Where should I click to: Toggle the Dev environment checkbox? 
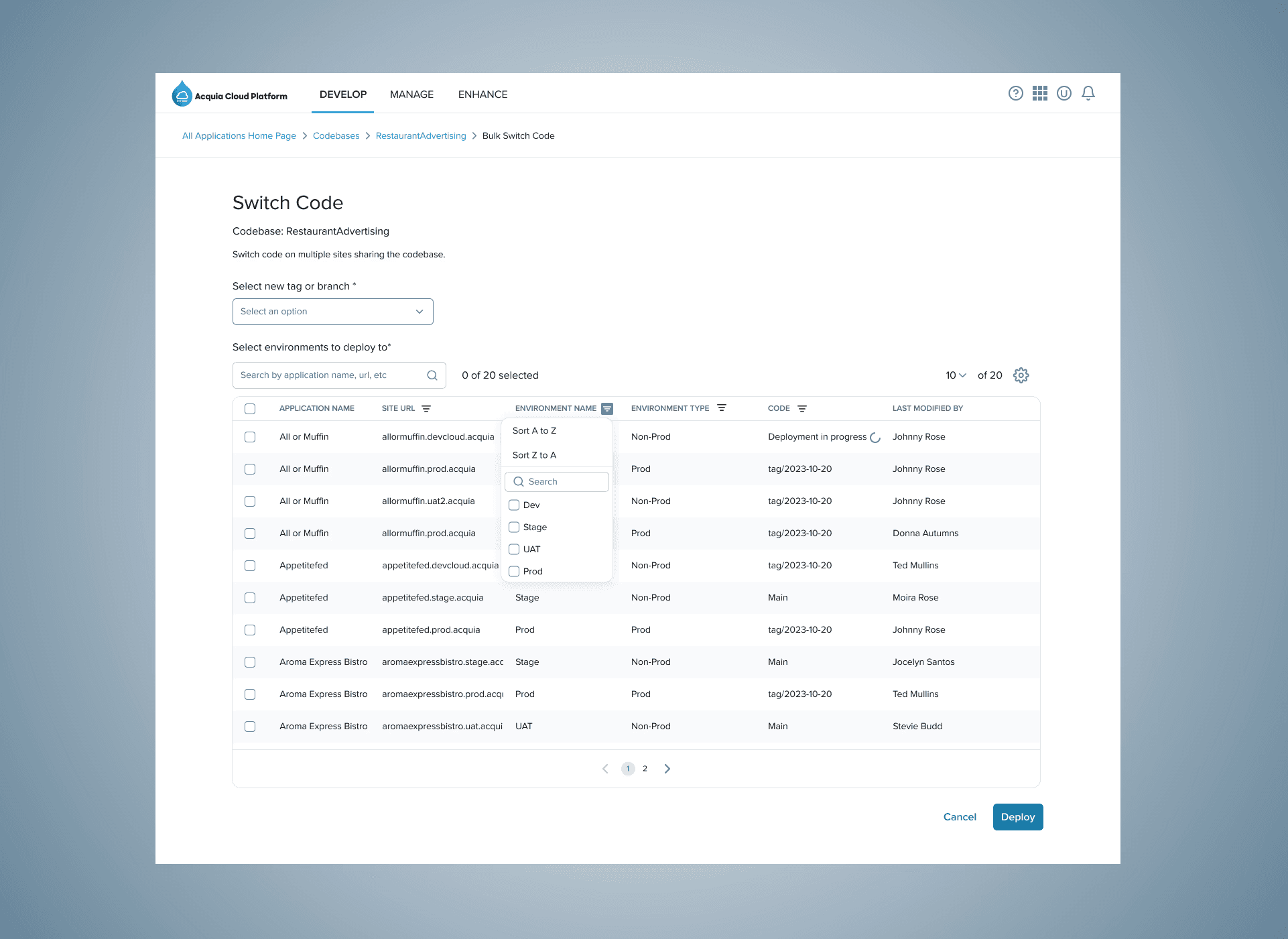(513, 505)
